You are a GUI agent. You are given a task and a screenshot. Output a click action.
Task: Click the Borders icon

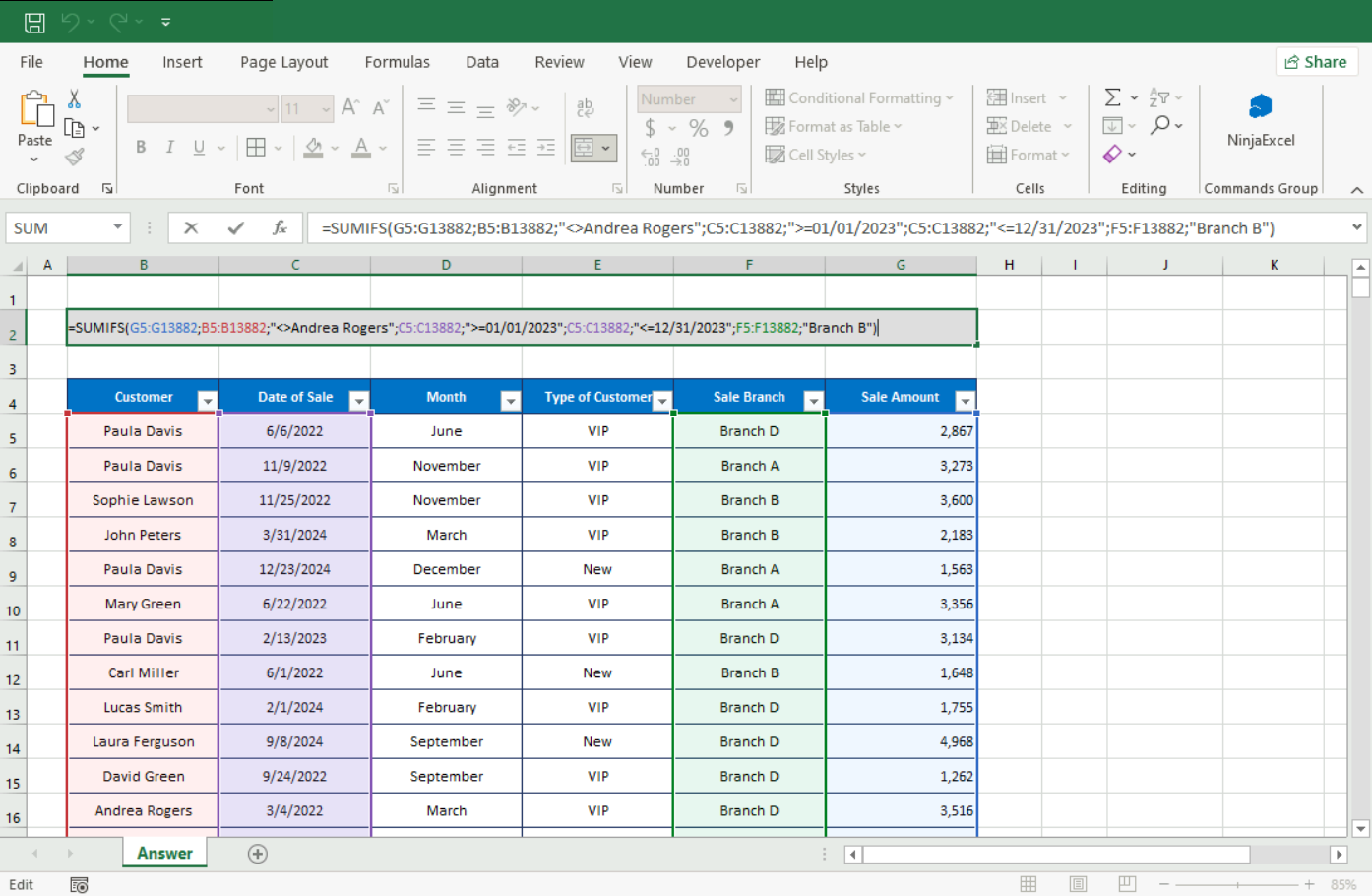(x=256, y=147)
